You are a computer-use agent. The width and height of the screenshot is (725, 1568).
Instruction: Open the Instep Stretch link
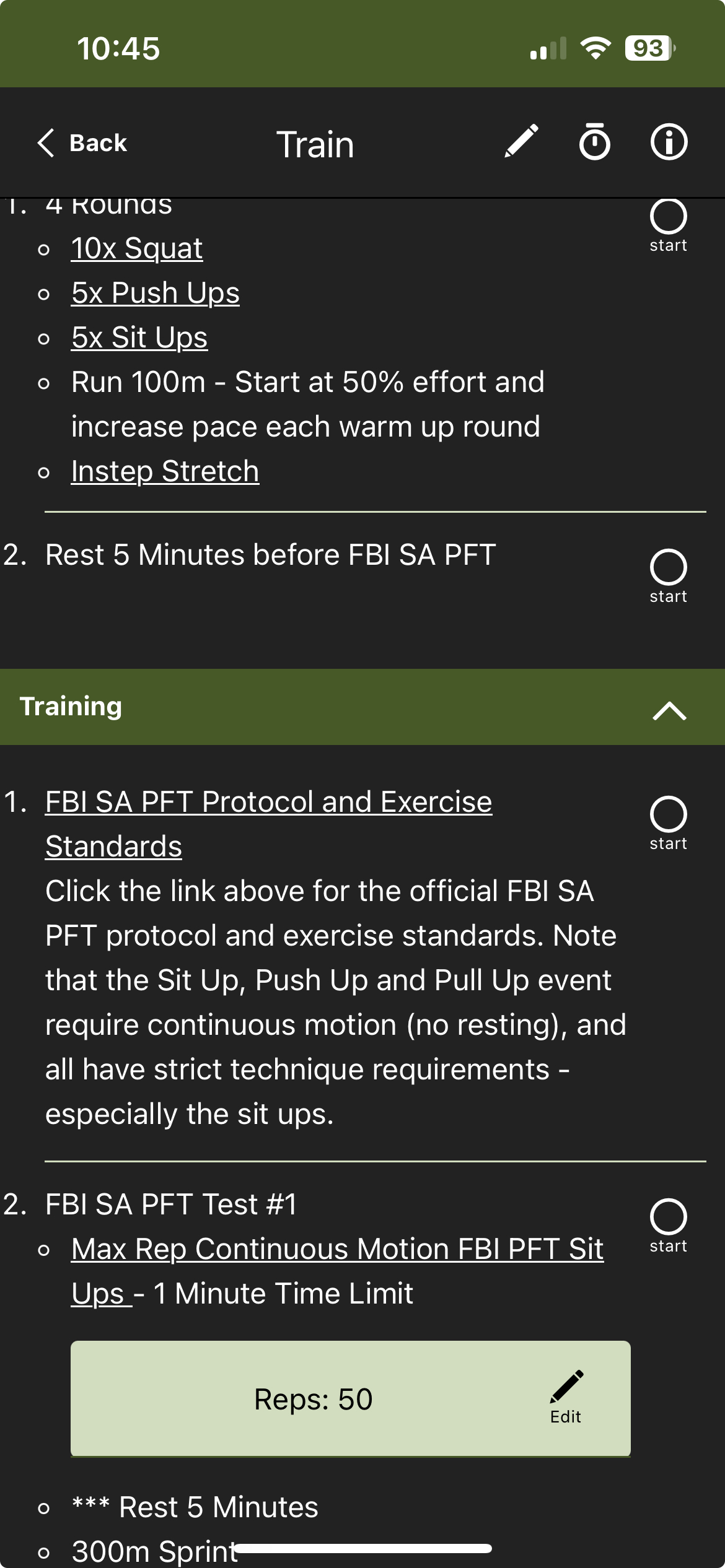[x=165, y=471]
